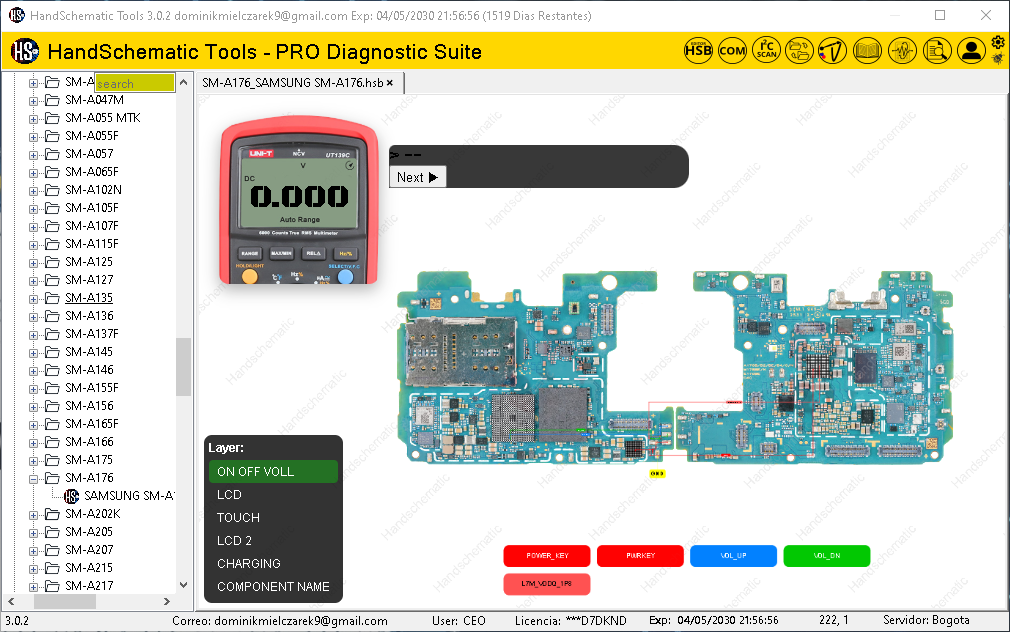Click the multimeter 0.000 display

click(300, 196)
